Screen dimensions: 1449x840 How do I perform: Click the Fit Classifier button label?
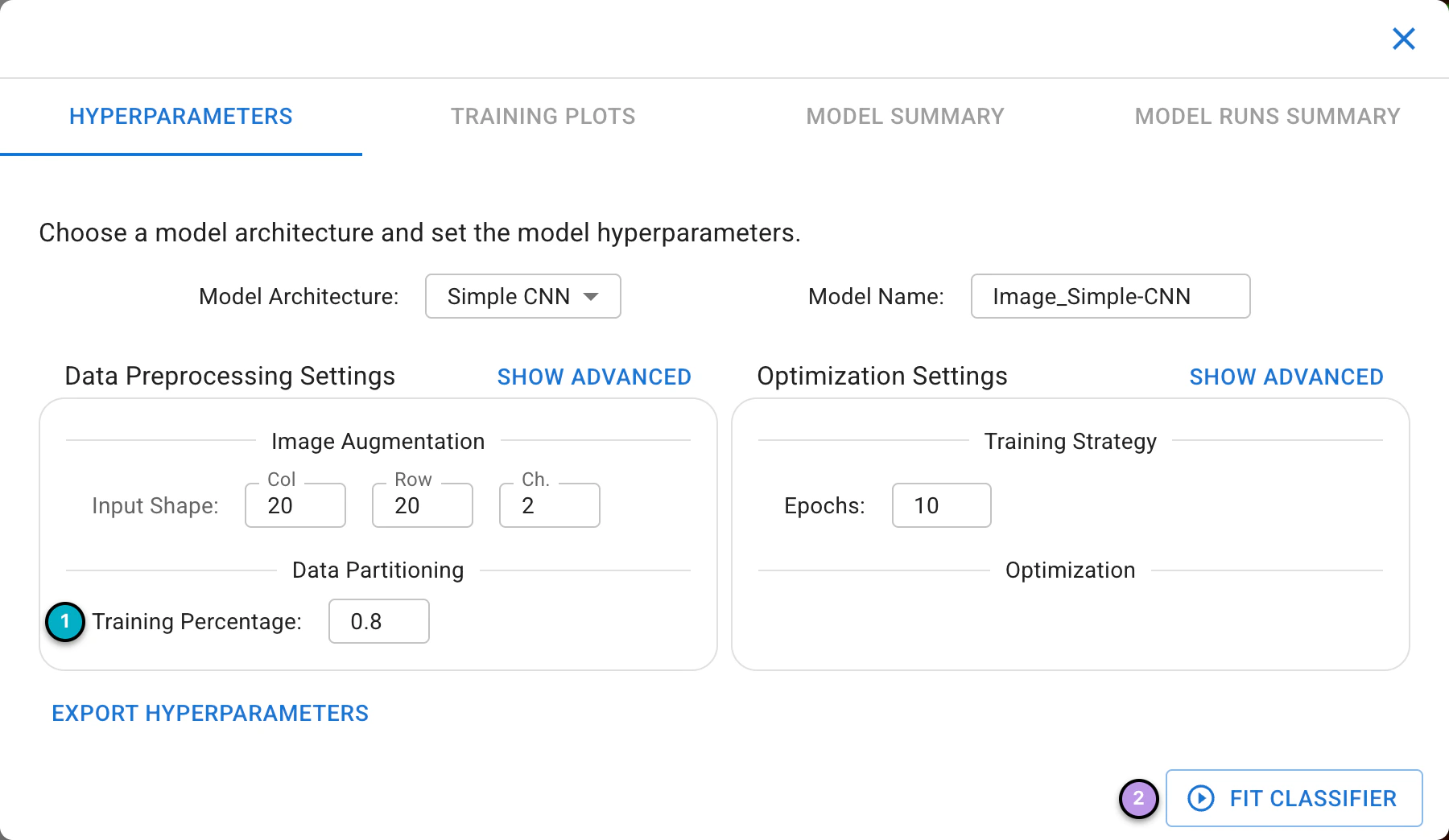(1313, 798)
